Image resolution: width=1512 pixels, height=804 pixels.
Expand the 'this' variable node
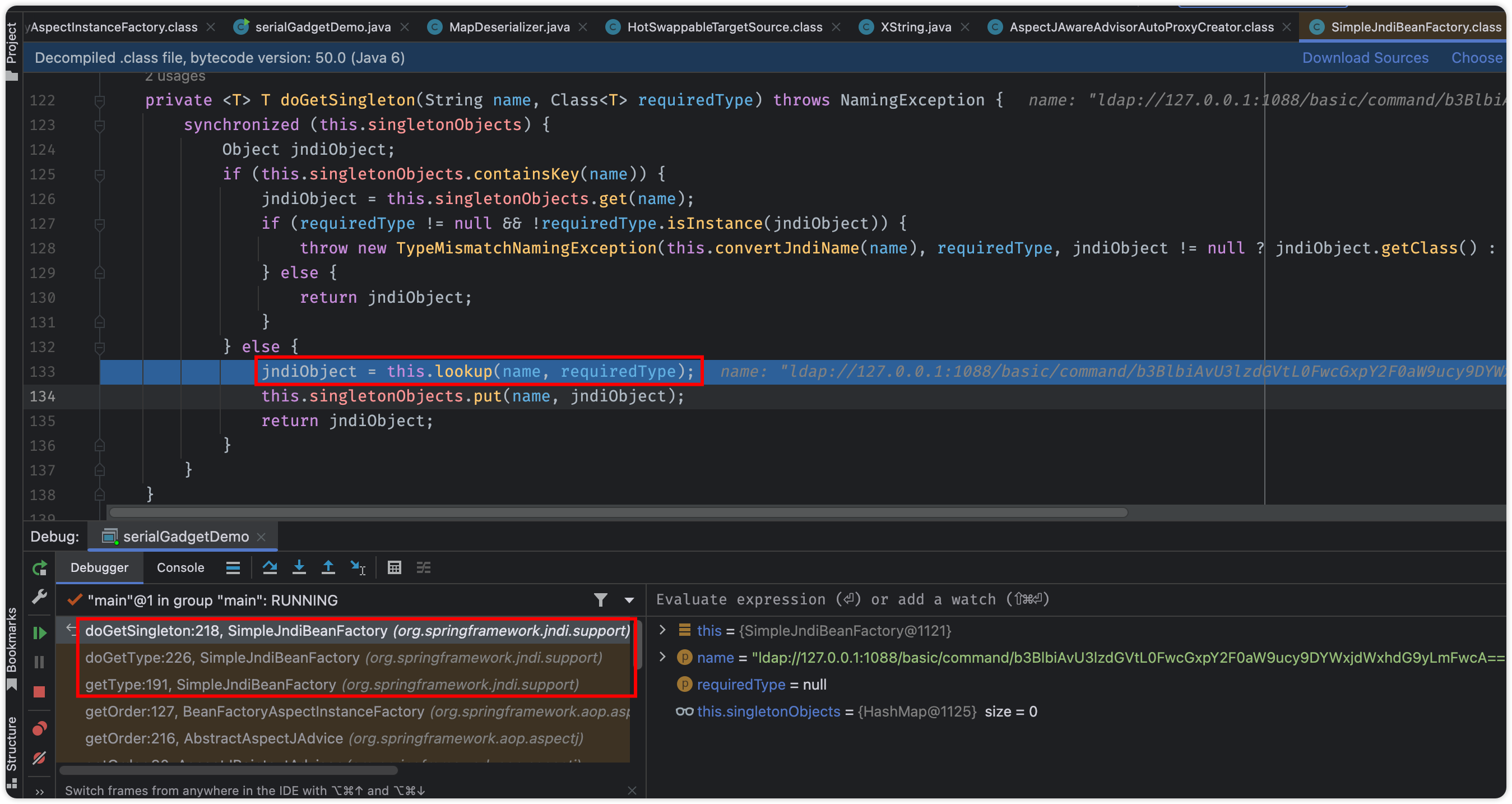coord(662,630)
